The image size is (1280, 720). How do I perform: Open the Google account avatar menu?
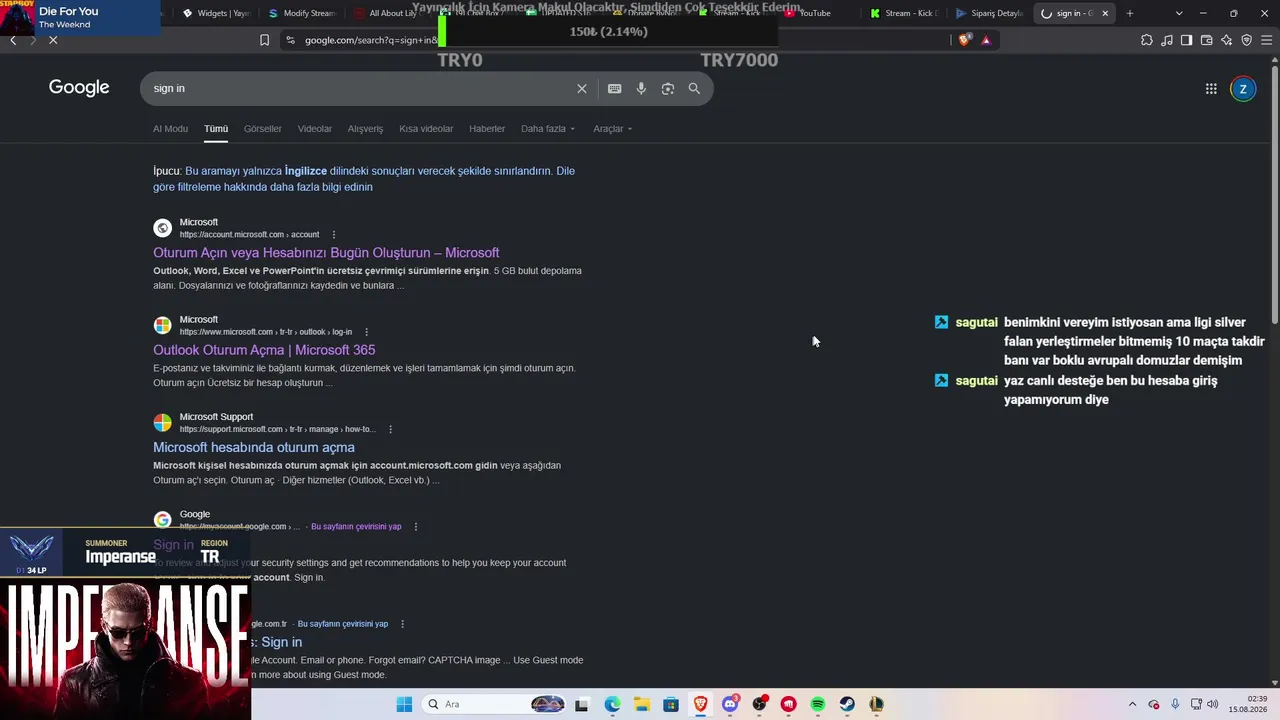[1243, 89]
